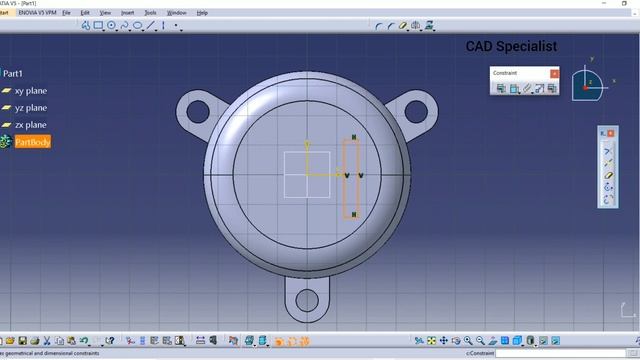Click the Copy icon
Image resolution: width=640 pixels, height=360 pixels.
pyautogui.click(x=60, y=340)
